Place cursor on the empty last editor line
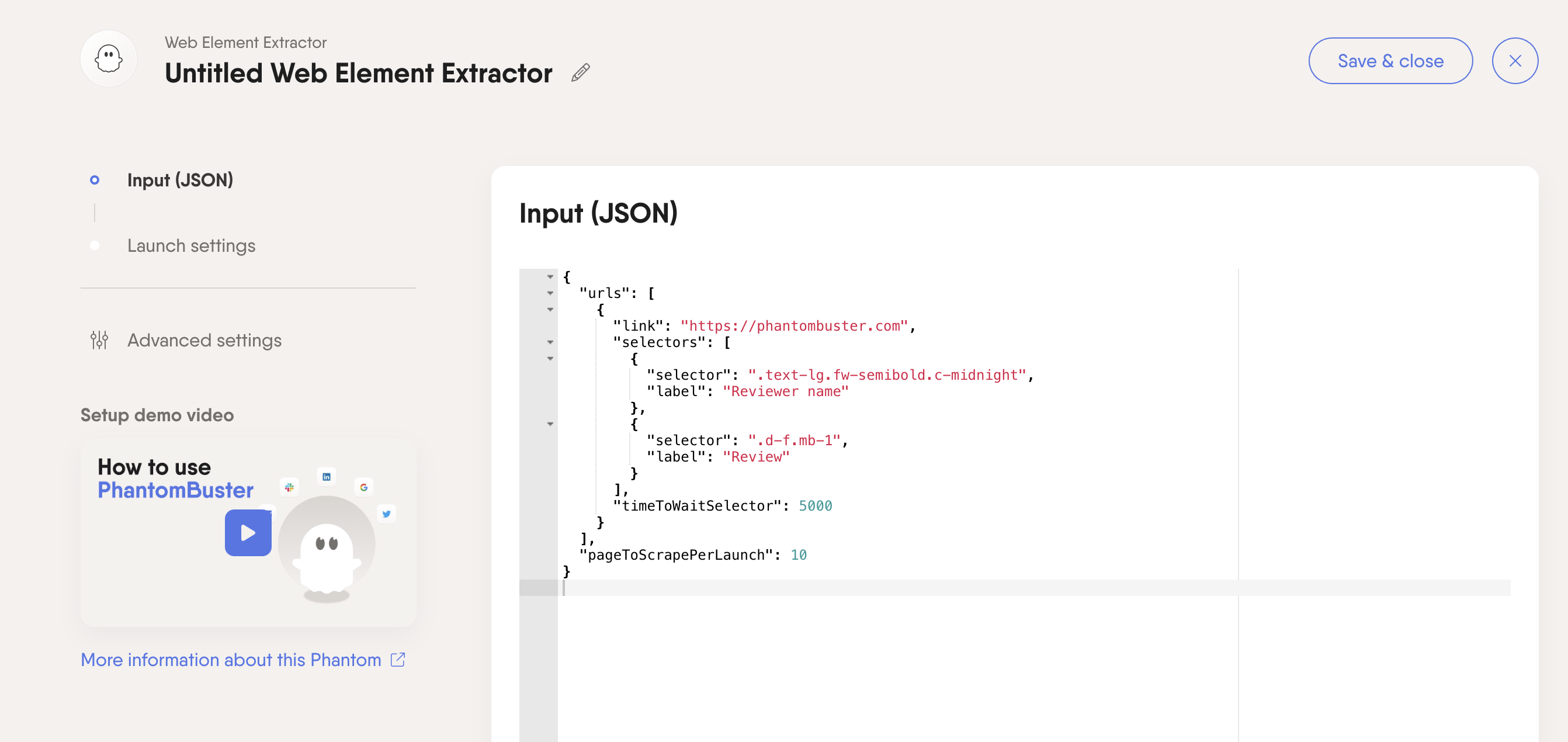Image resolution: width=1568 pixels, height=742 pixels. (1035, 588)
